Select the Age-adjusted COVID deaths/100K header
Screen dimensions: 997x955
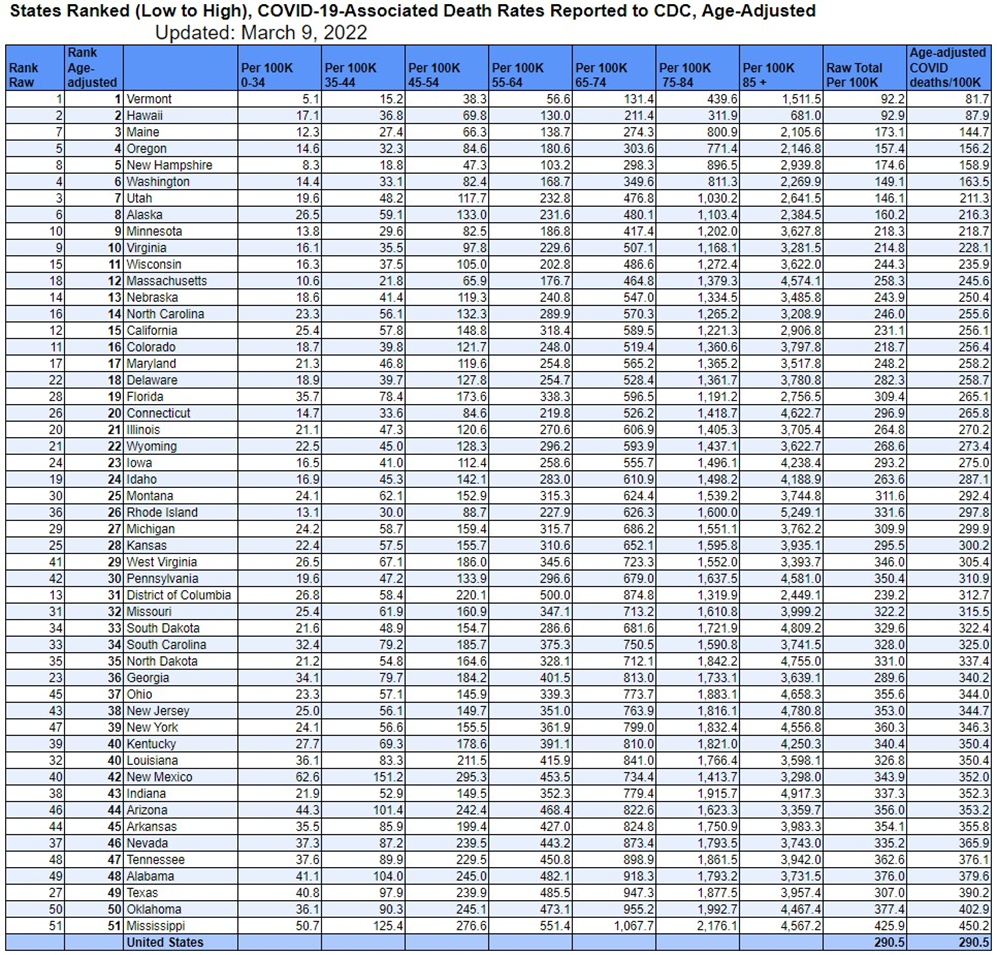pyautogui.click(x=949, y=67)
